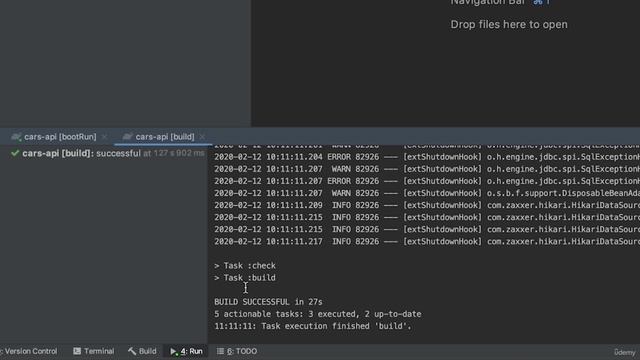Switch to the cars-api [bootRun] tab

pyautogui.click(x=60, y=137)
